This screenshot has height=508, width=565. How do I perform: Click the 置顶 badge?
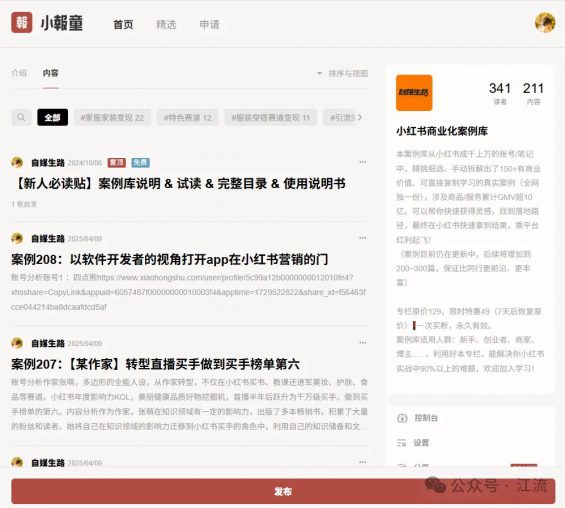coord(116,163)
